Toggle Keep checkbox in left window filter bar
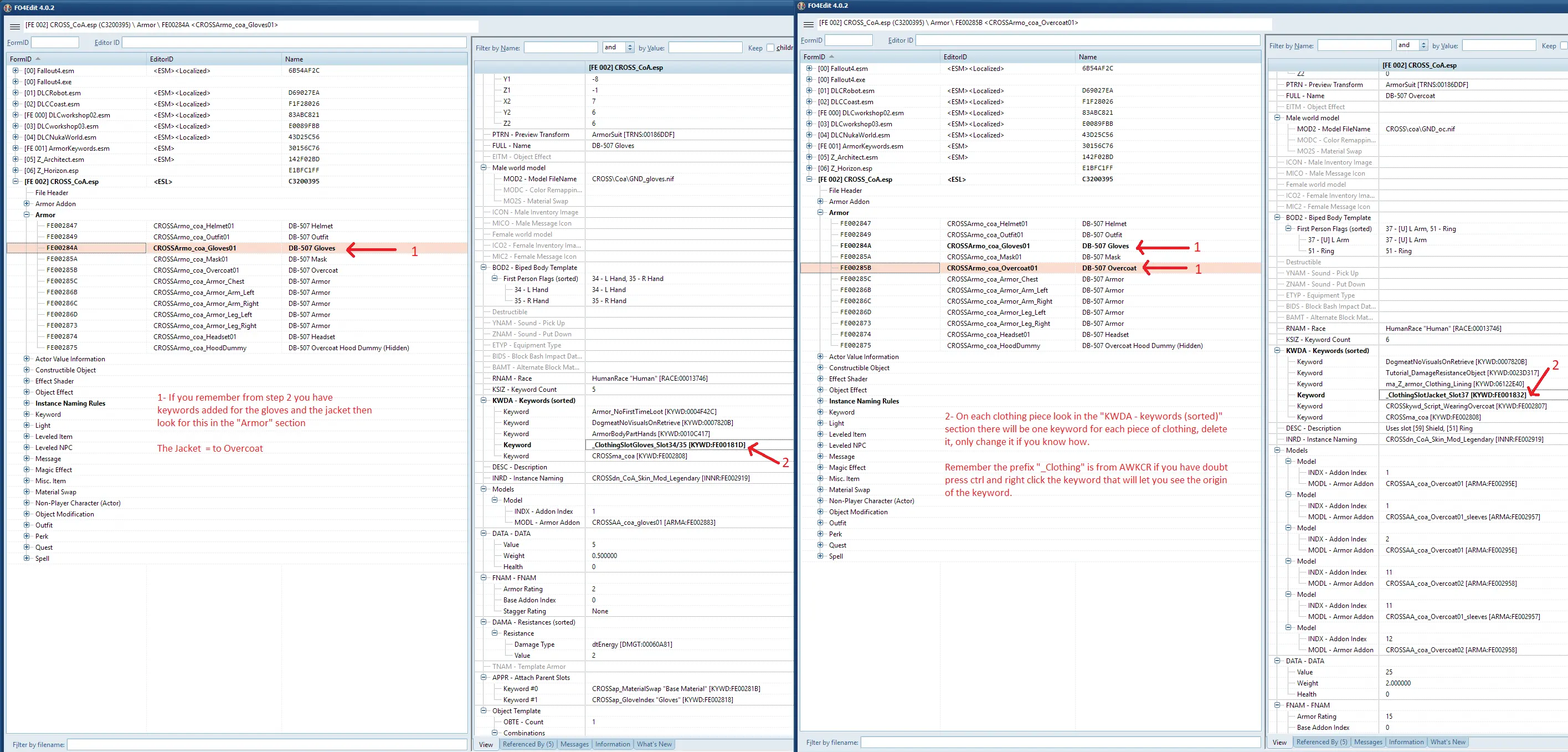 pos(770,48)
